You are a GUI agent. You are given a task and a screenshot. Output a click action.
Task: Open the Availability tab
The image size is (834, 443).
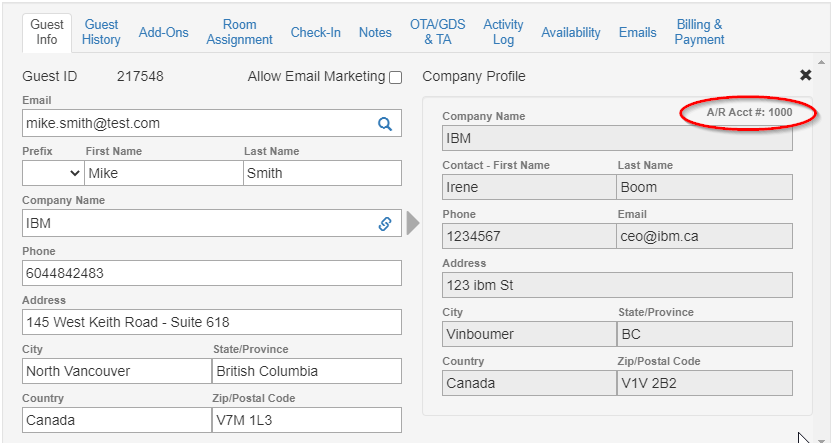pos(571,32)
